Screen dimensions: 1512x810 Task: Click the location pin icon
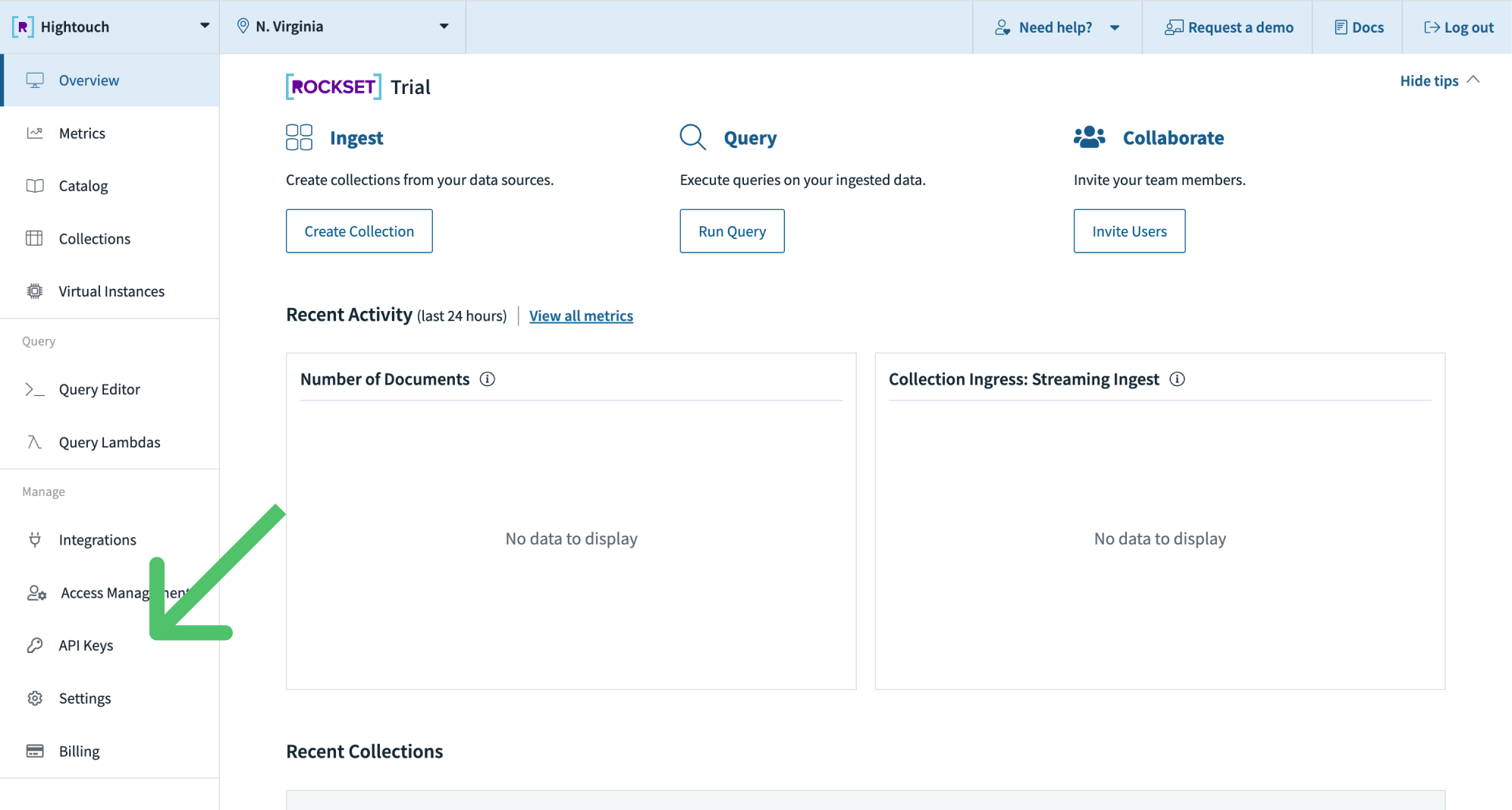243,27
